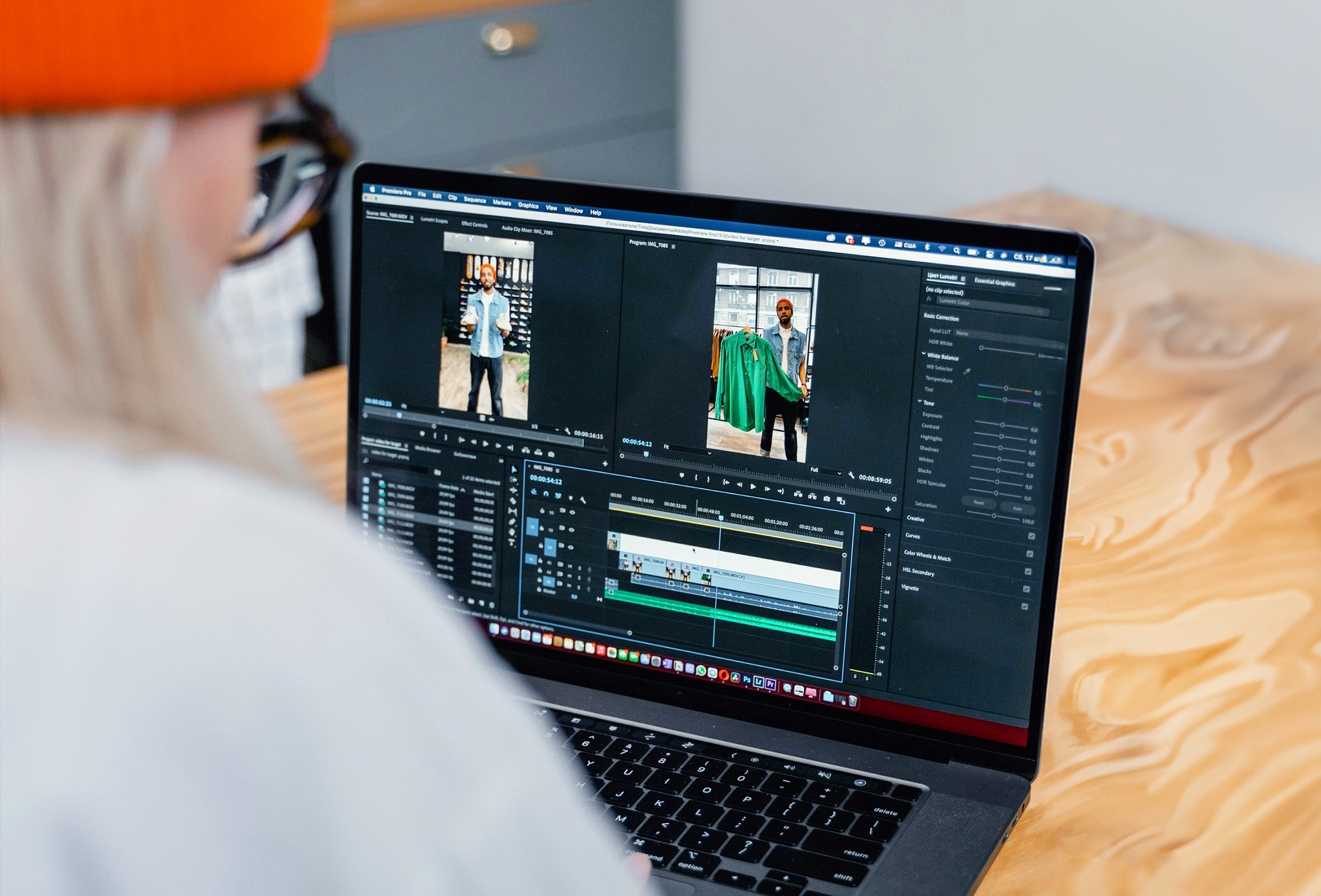The height and width of the screenshot is (896, 1321).
Task: Open Premiere Pro icon in Dock
Action: 771,684
